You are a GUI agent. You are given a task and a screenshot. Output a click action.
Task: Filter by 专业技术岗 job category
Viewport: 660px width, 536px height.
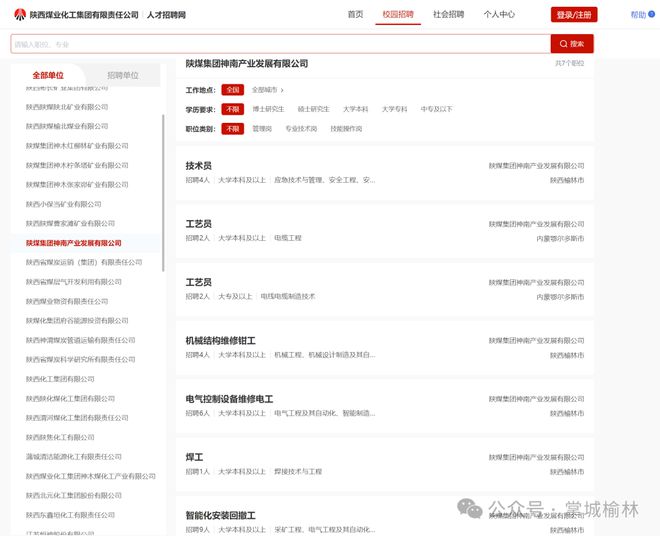301,128
